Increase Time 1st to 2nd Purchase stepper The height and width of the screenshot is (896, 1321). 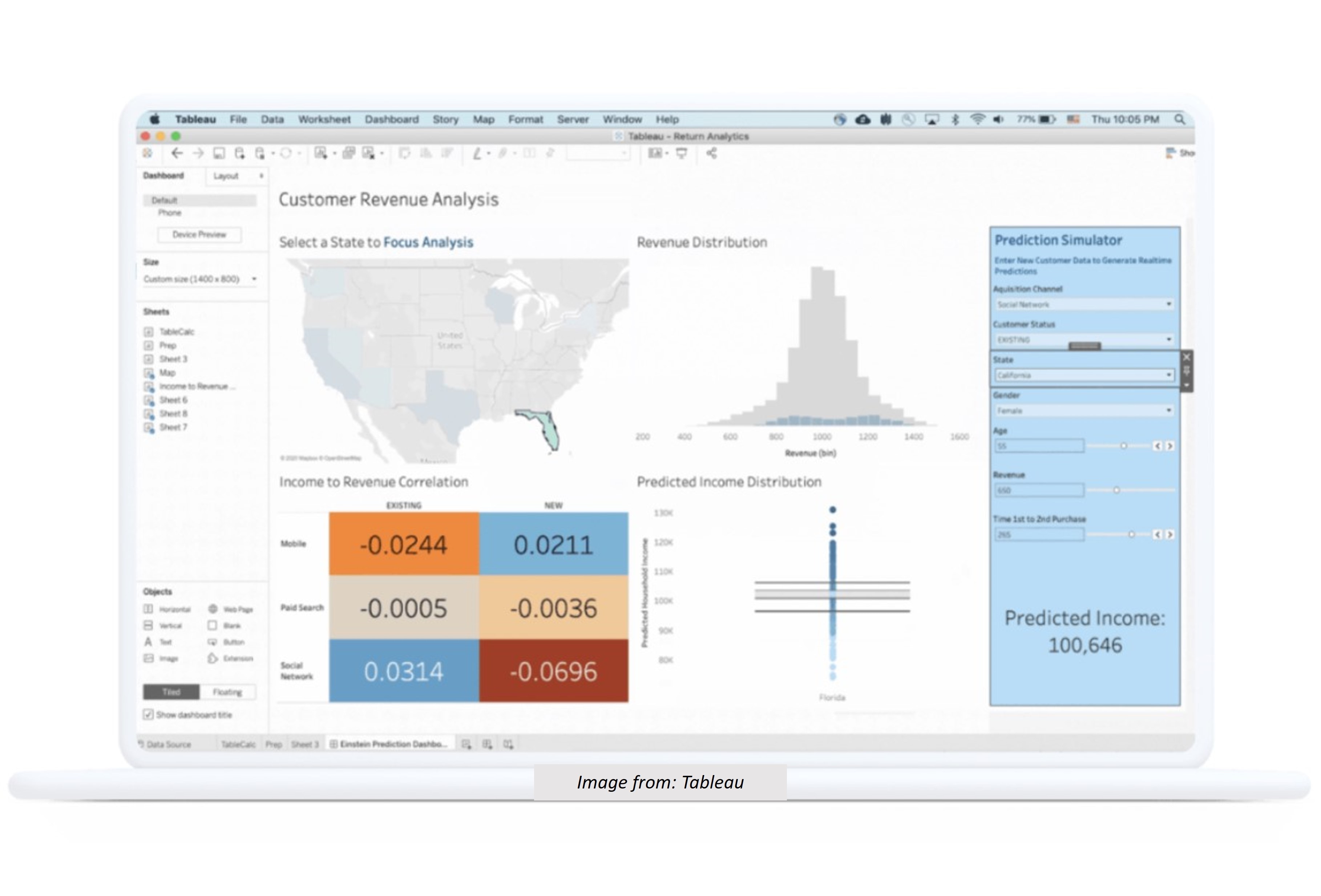[x=1170, y=534]
